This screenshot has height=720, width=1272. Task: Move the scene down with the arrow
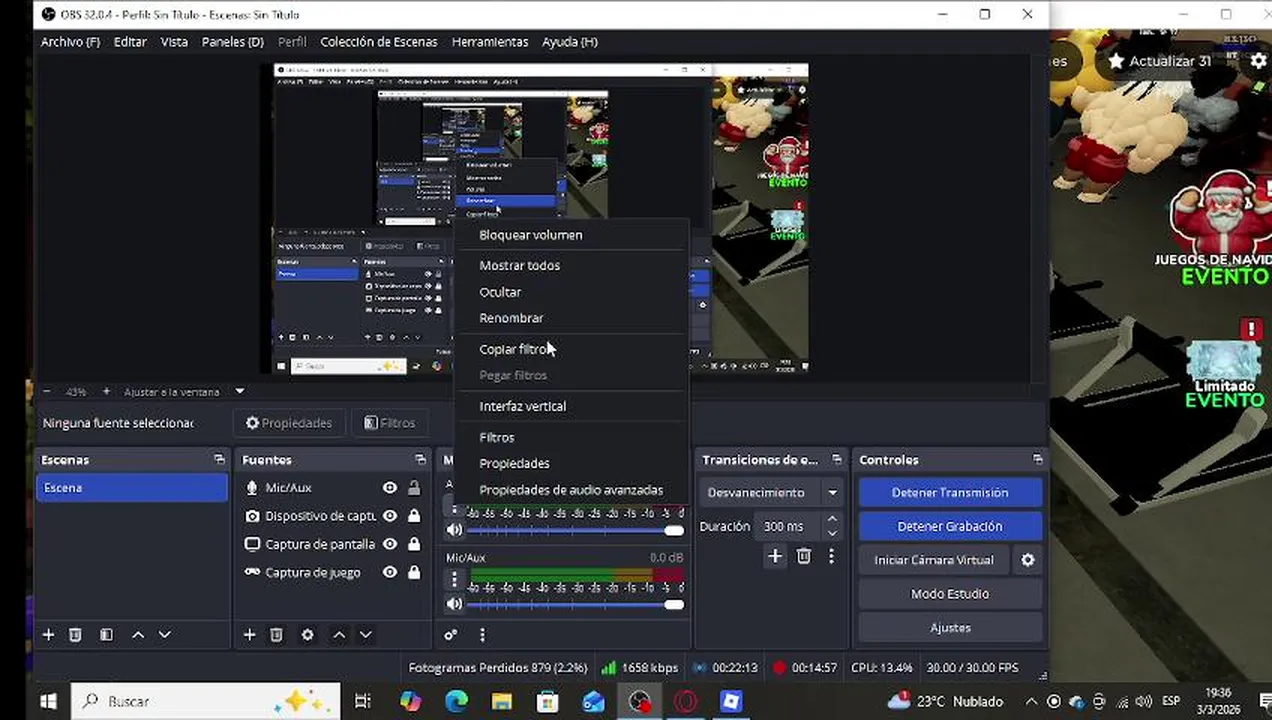pos(165,635)
